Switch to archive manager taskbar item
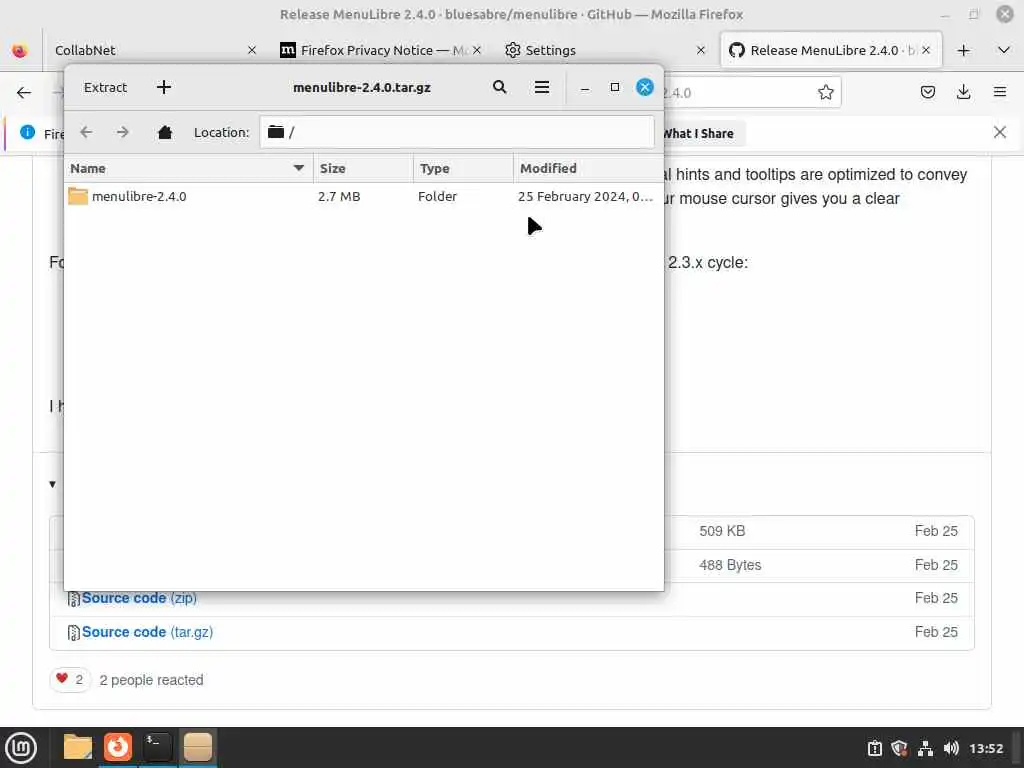 pos(197,747)
